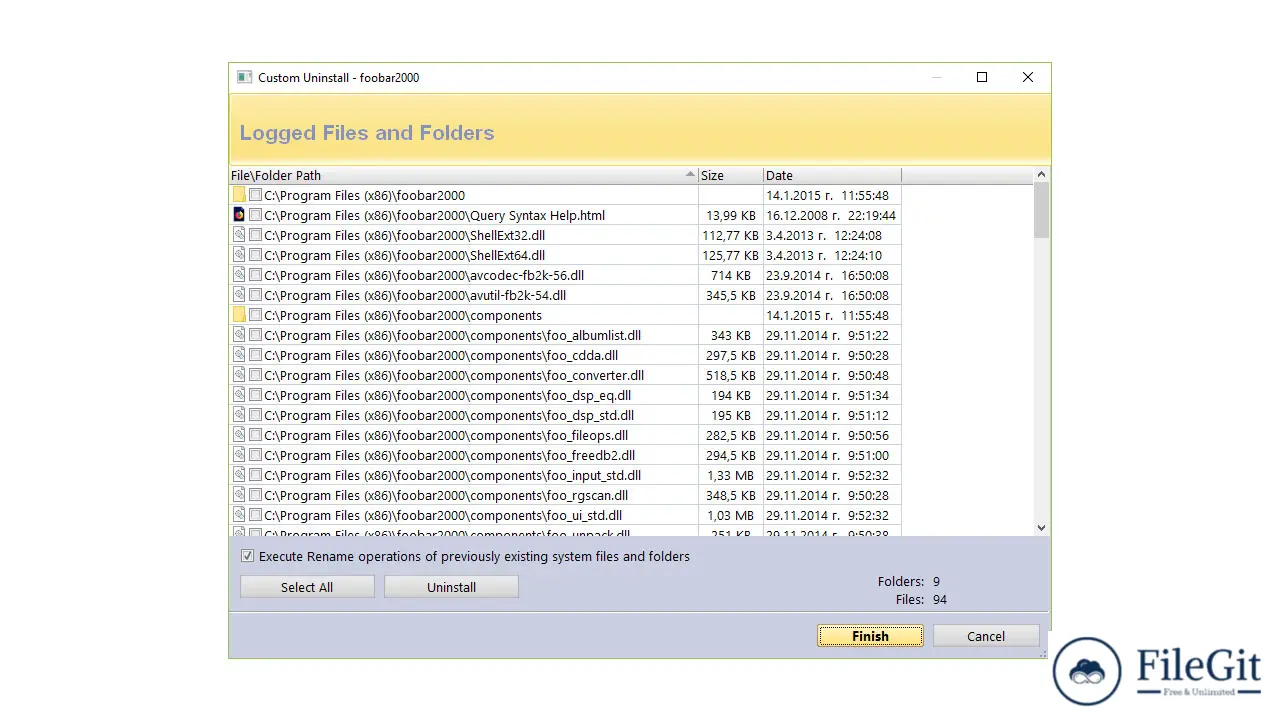The height and width of the screenshot is (720, 1280).
Task: Select the foo_dsp_eq.dll checkbox
Action: [x=256, y=395]
